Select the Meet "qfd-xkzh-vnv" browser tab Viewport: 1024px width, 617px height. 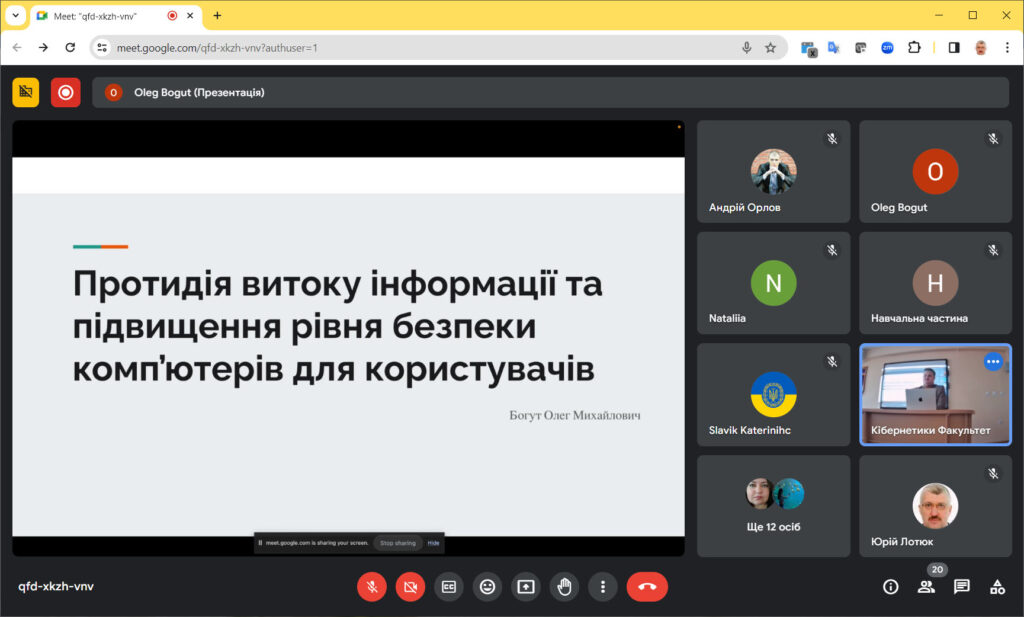pos(100,15)
